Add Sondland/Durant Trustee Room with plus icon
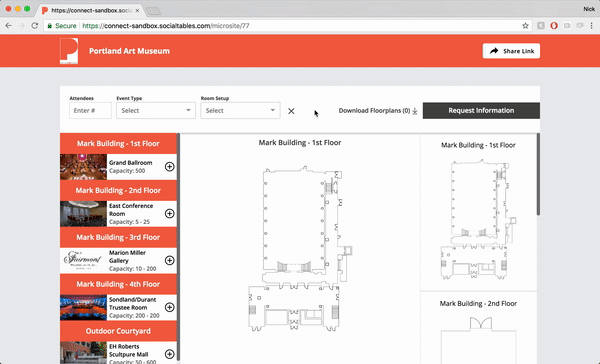The width and height of the screenshot is (600, 364). (x=170, y=307)
